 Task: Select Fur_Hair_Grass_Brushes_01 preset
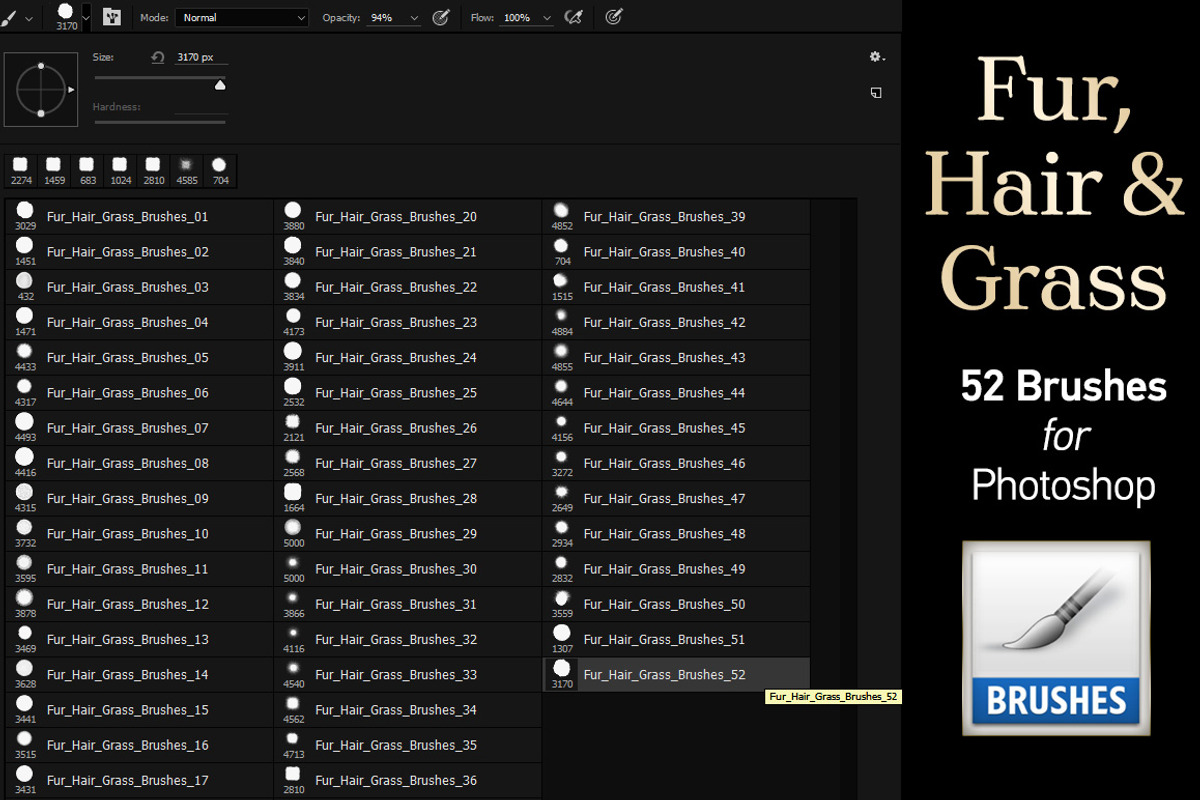(x=139, y=217)
